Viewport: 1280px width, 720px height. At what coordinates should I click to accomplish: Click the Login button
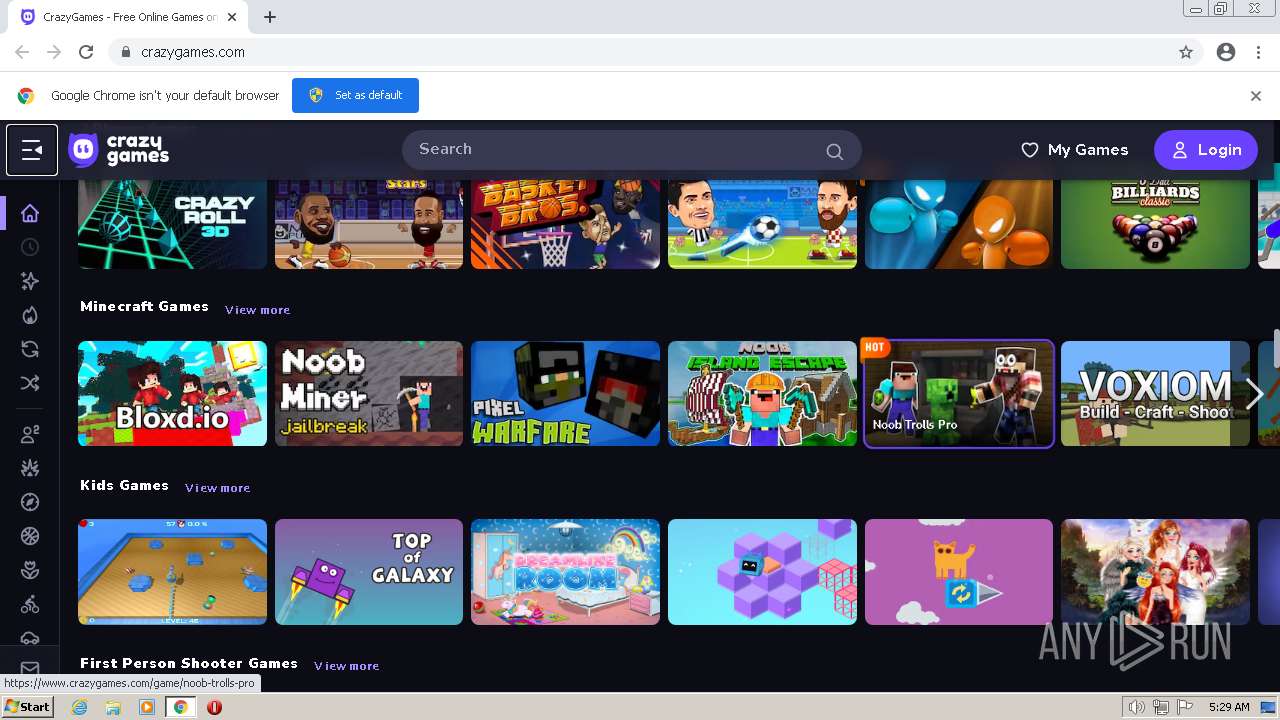[x=1206, y=150]
